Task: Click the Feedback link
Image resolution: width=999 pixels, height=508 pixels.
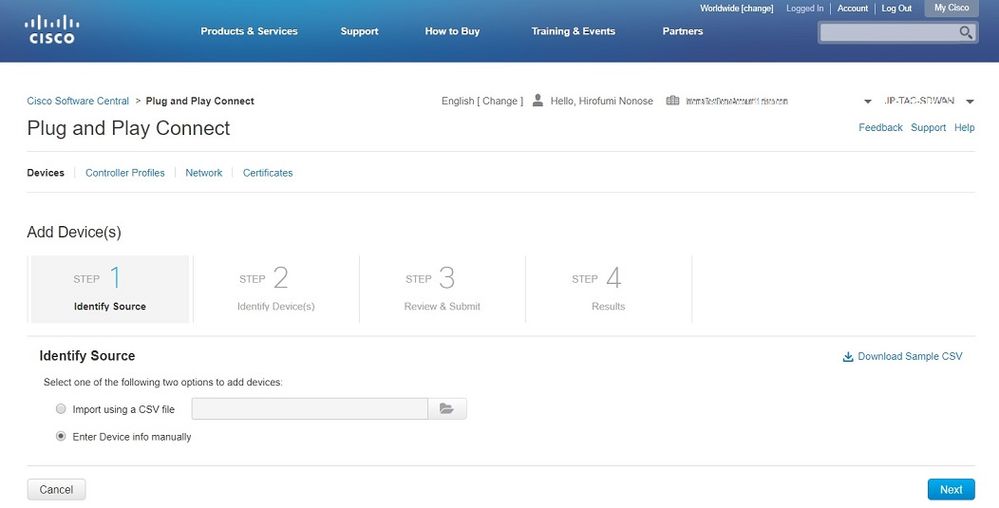Action: [880, 127]
